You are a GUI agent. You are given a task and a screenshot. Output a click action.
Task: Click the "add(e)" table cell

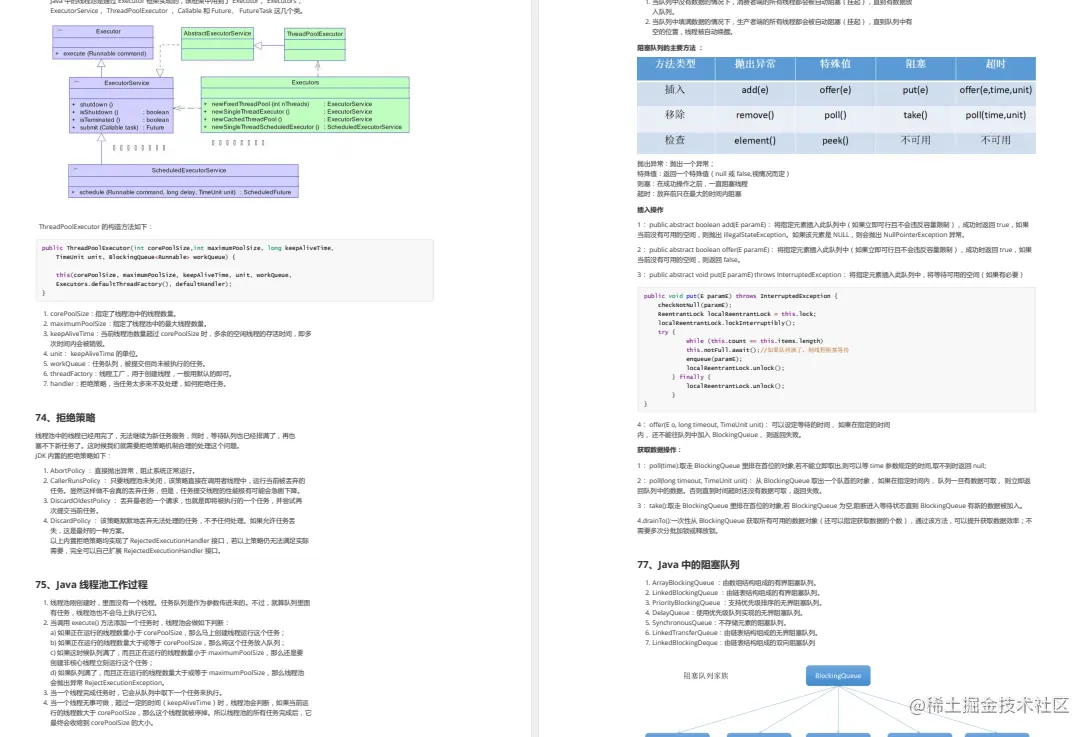pos(755,90)
